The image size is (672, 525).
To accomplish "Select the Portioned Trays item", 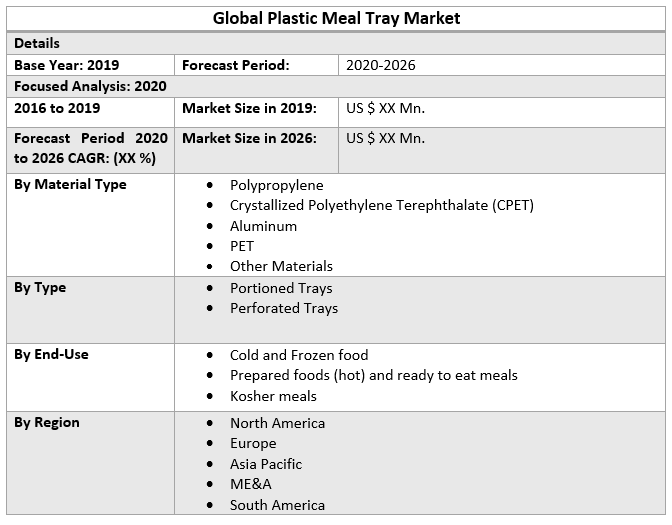I will (x=281, y=288).
